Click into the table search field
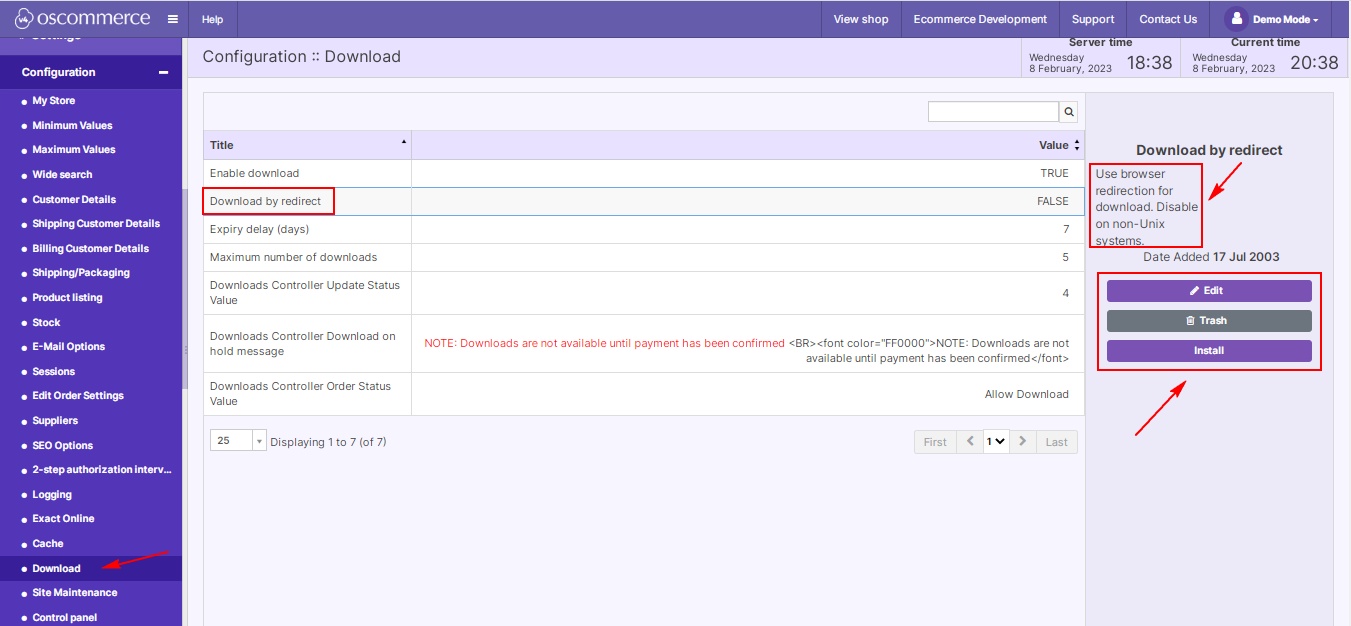Screen dimensions: 1351x626 (x=993, y=112)
